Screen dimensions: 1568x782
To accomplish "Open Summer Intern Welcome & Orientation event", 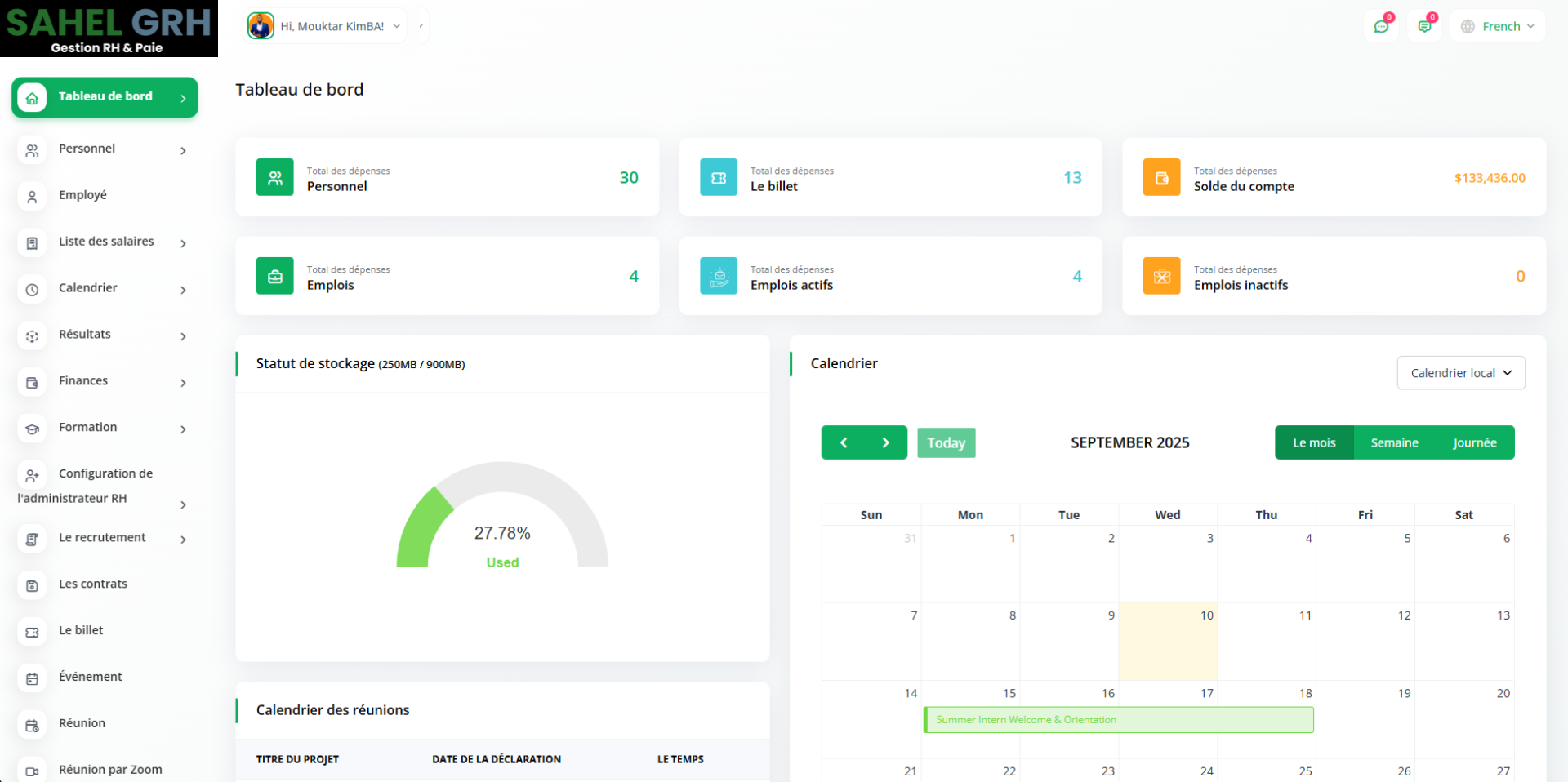I will pos(1118,720).
